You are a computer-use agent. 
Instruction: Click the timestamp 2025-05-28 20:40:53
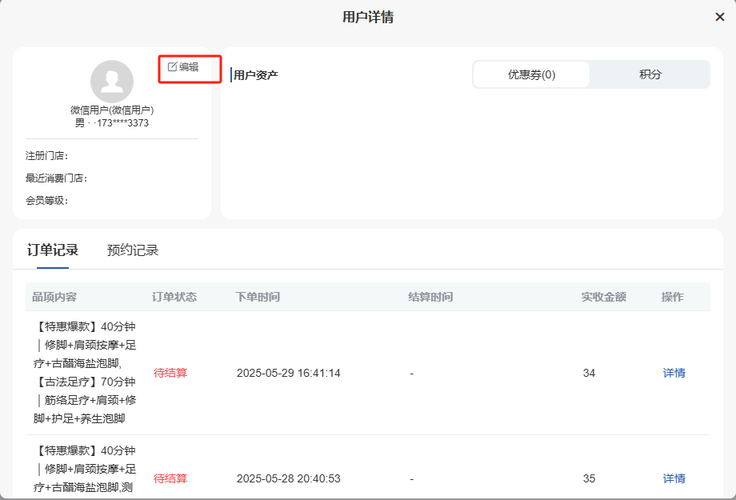click(x=288, y=478)
